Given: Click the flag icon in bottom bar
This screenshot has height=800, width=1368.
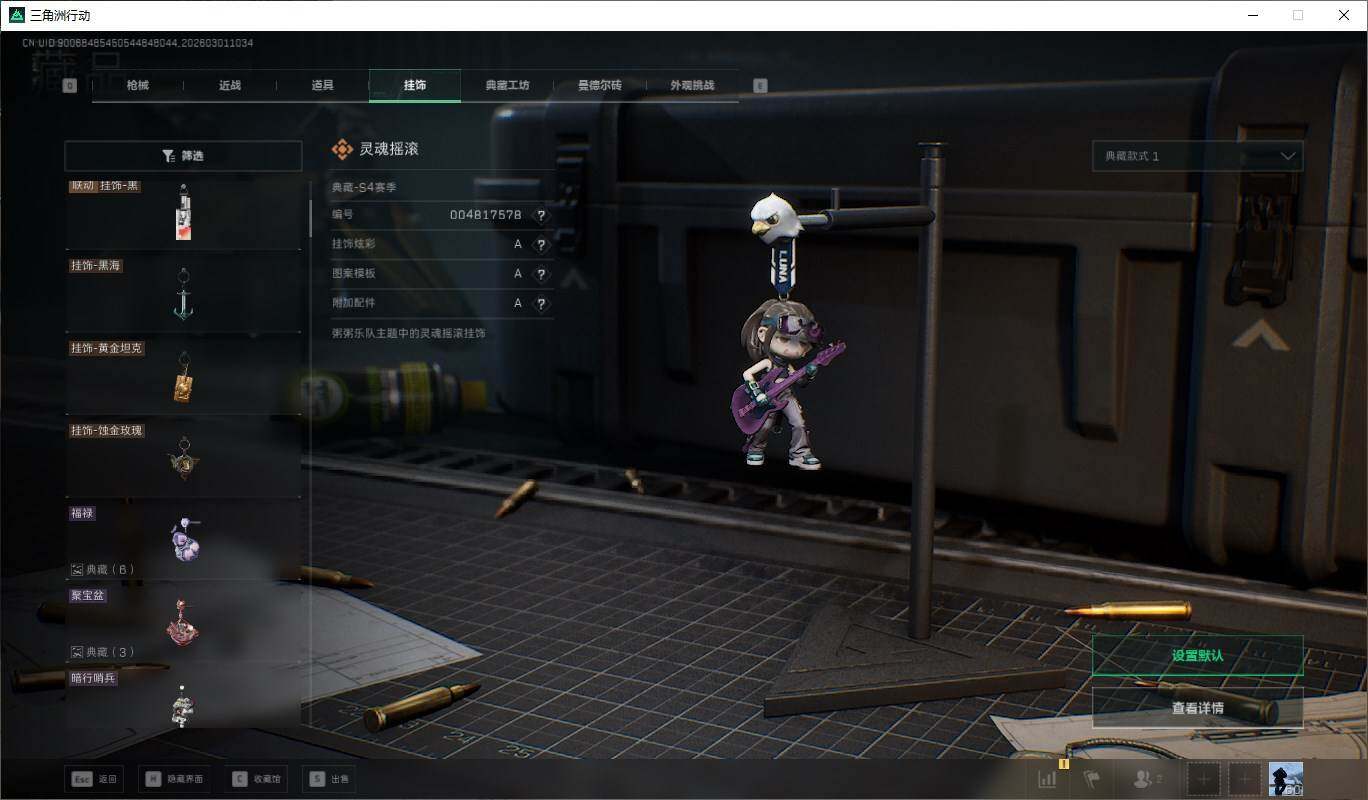Looking at the screenshot, I should (x=1091, y=779).
